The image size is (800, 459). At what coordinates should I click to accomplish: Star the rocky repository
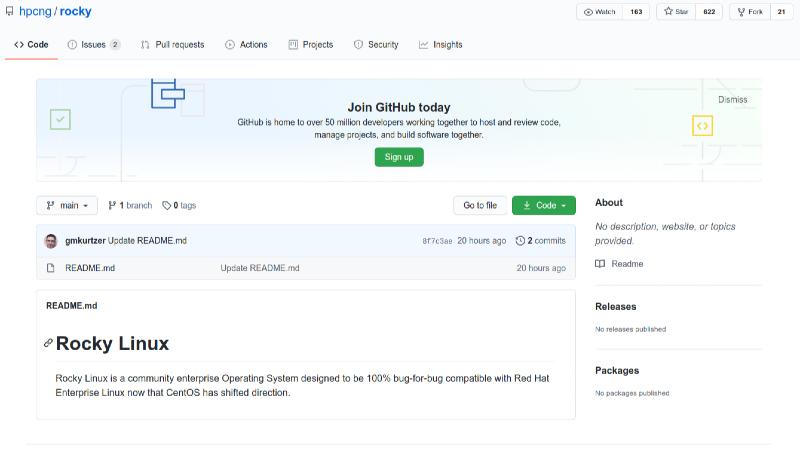click(676, 12)
